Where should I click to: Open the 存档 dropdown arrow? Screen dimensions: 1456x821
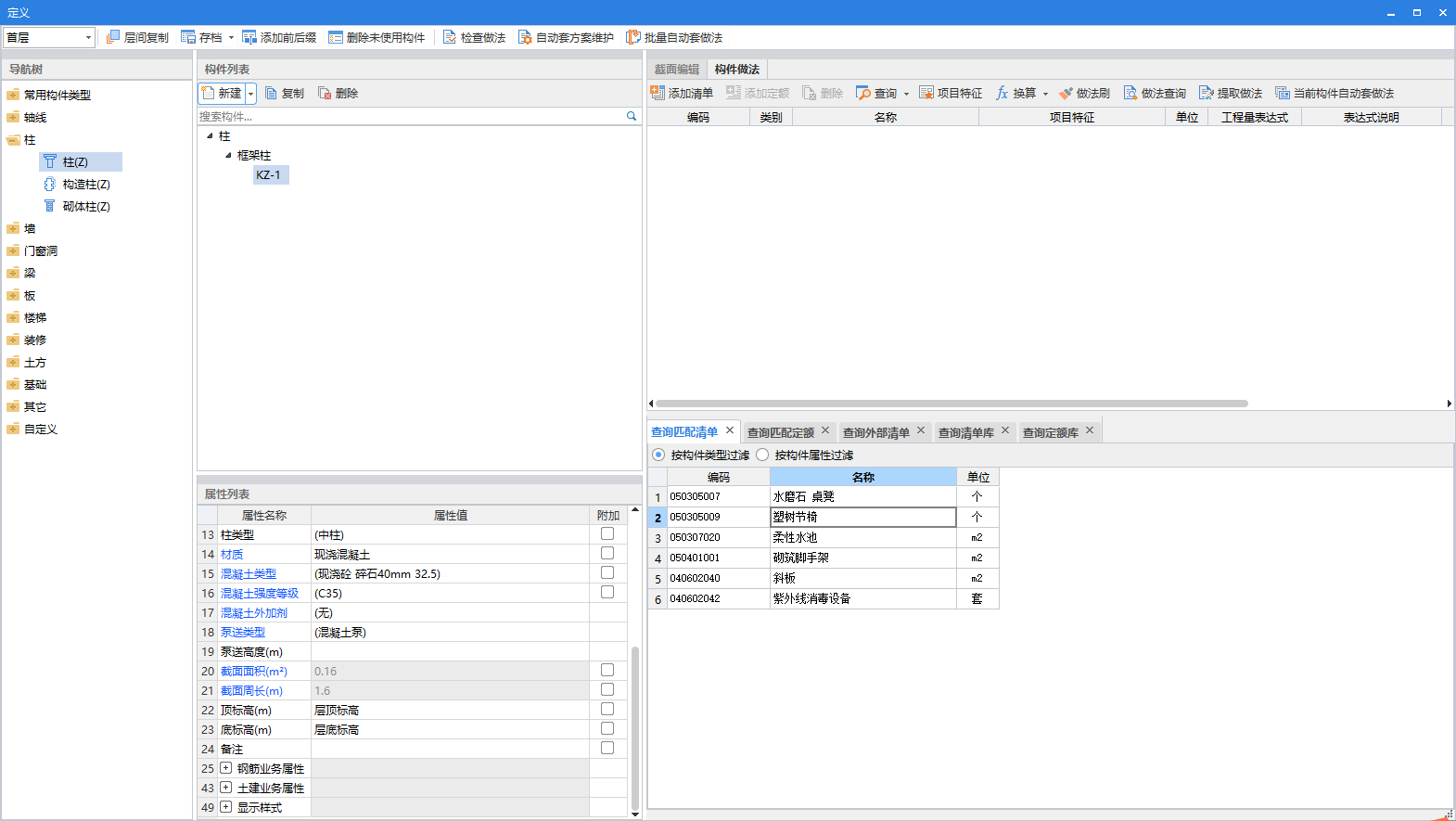click(x=231, y=38)
